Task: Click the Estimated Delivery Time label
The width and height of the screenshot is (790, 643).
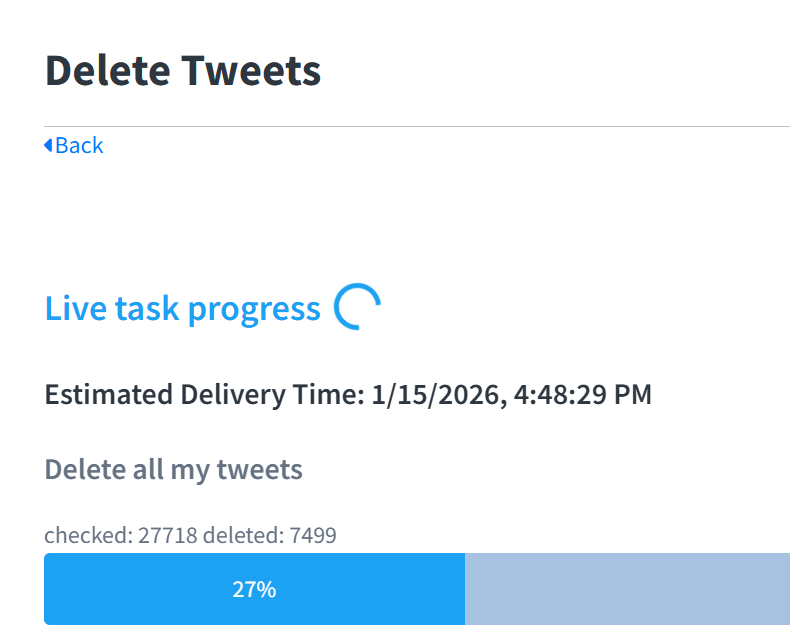Action: [x=204, y=395]
